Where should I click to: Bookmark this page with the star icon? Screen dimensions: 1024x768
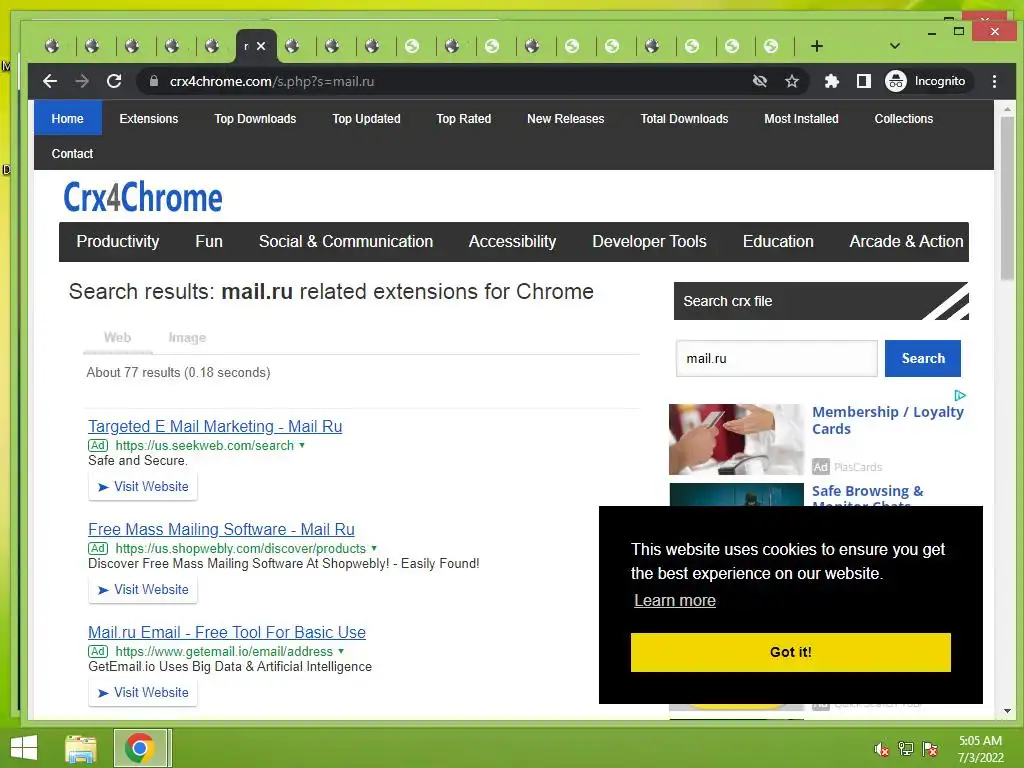click(792, 81)
